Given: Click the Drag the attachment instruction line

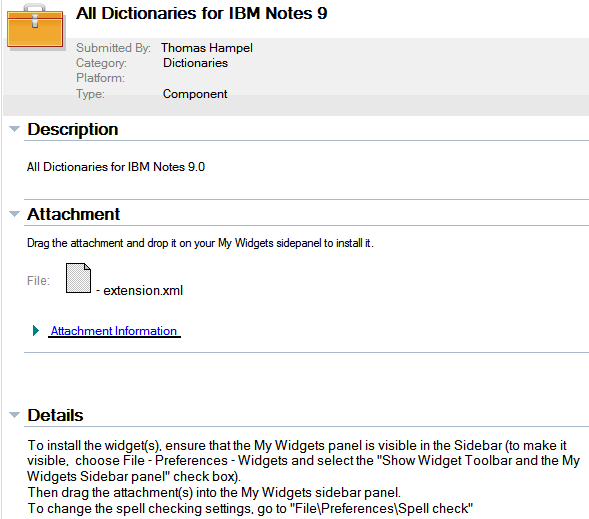Looking at the screenshot, I should 200,243.
